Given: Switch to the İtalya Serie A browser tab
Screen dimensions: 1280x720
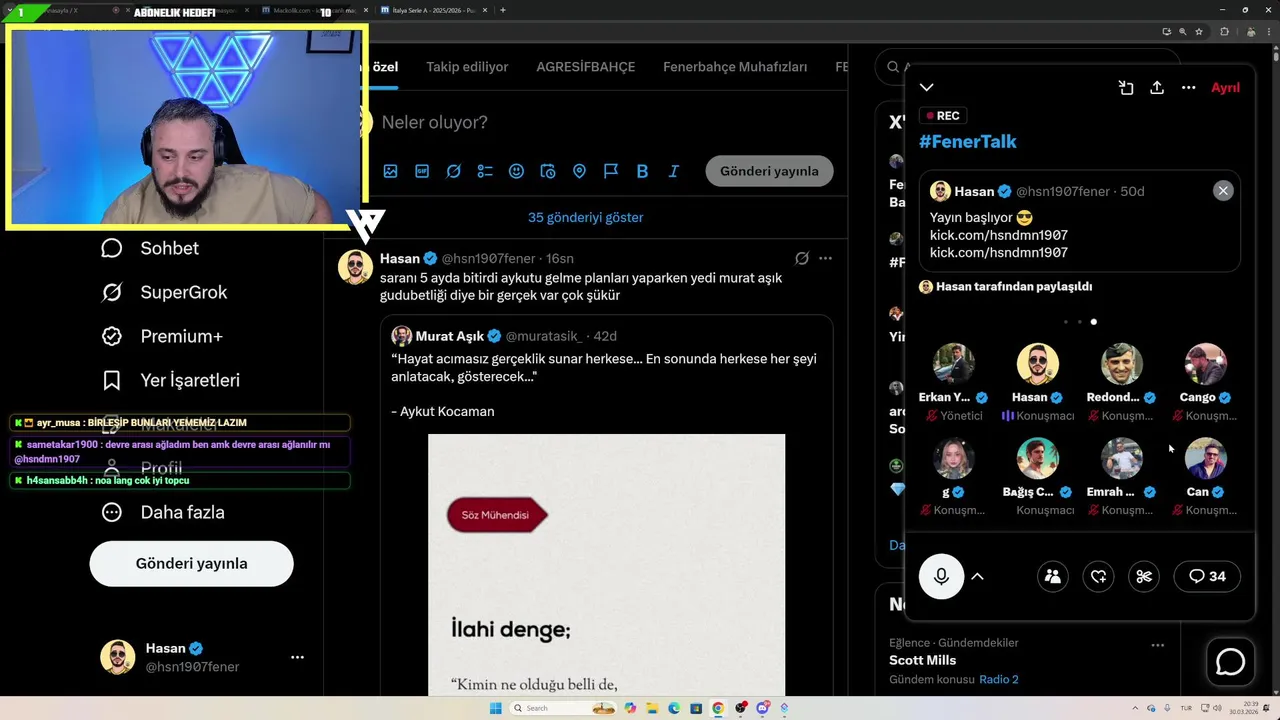Looking at the screenshot, I should (433, 10).
